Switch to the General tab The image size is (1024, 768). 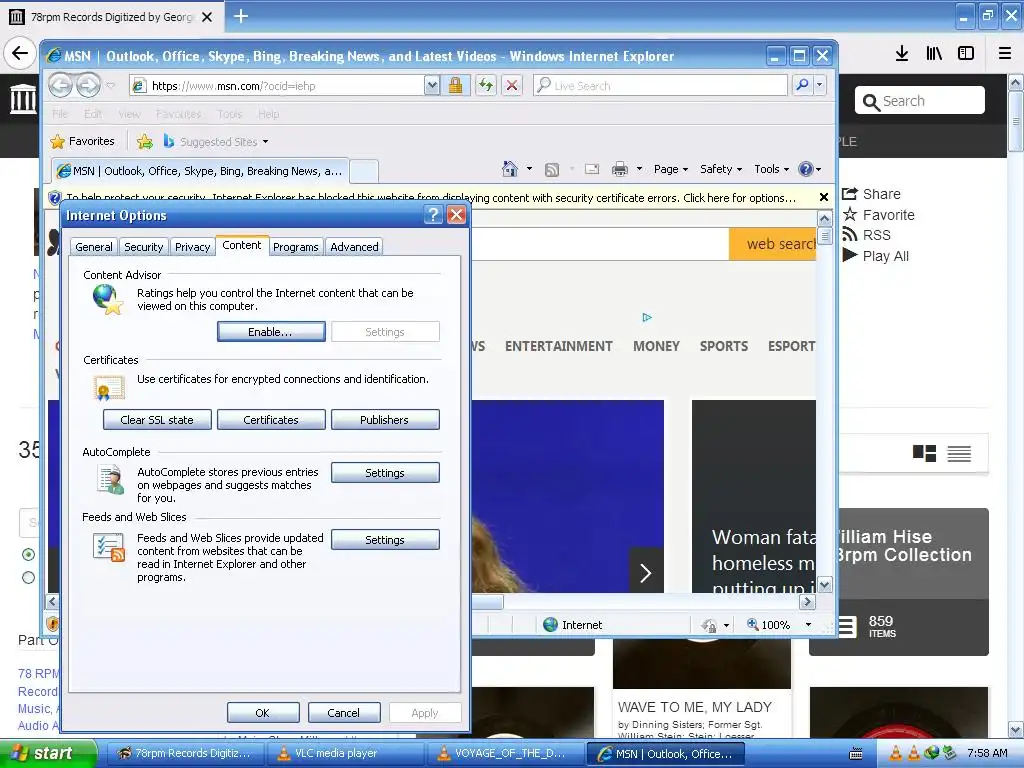click(93, 247)
